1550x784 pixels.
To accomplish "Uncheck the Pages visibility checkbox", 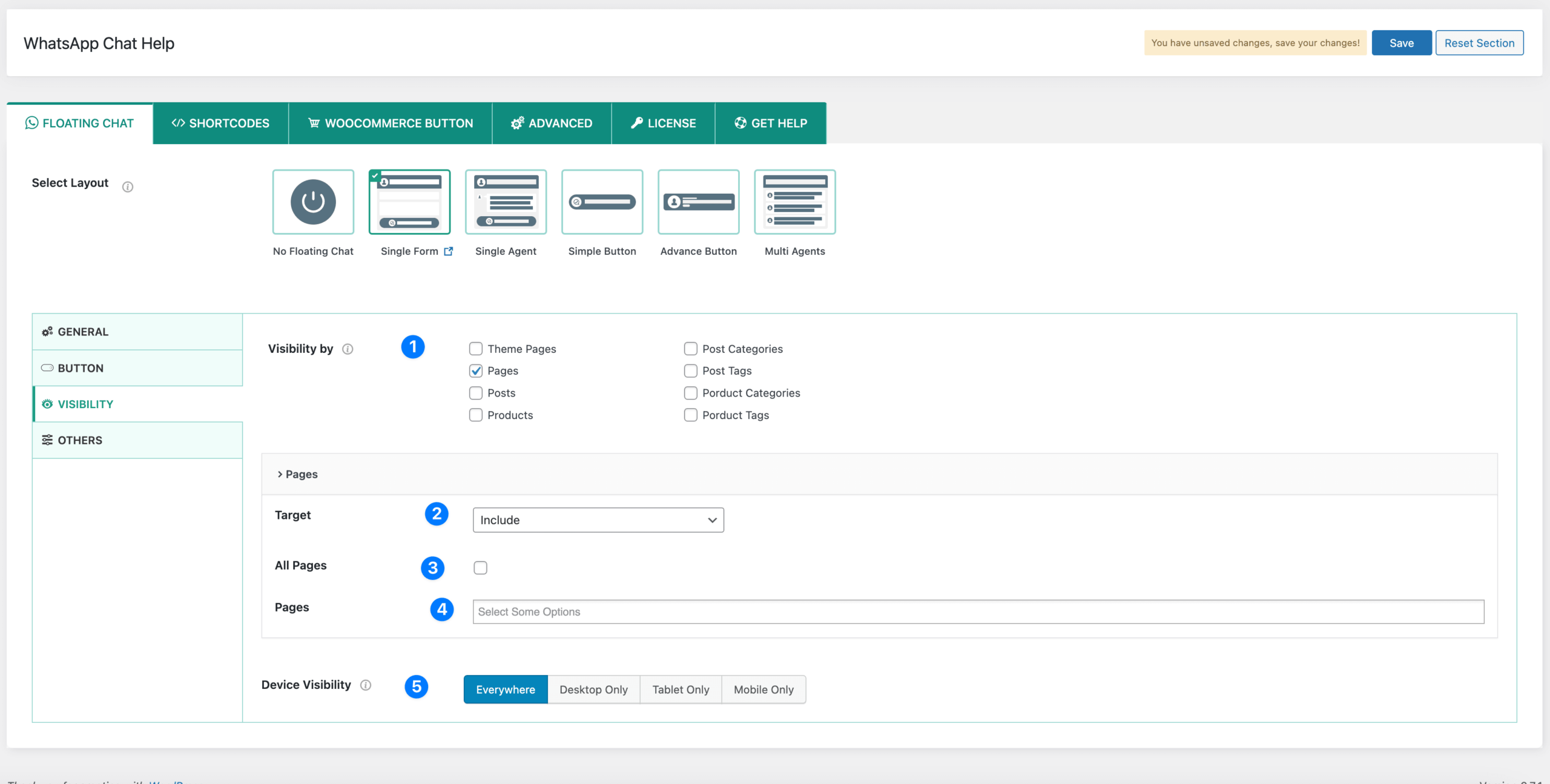I will (476, 371).
